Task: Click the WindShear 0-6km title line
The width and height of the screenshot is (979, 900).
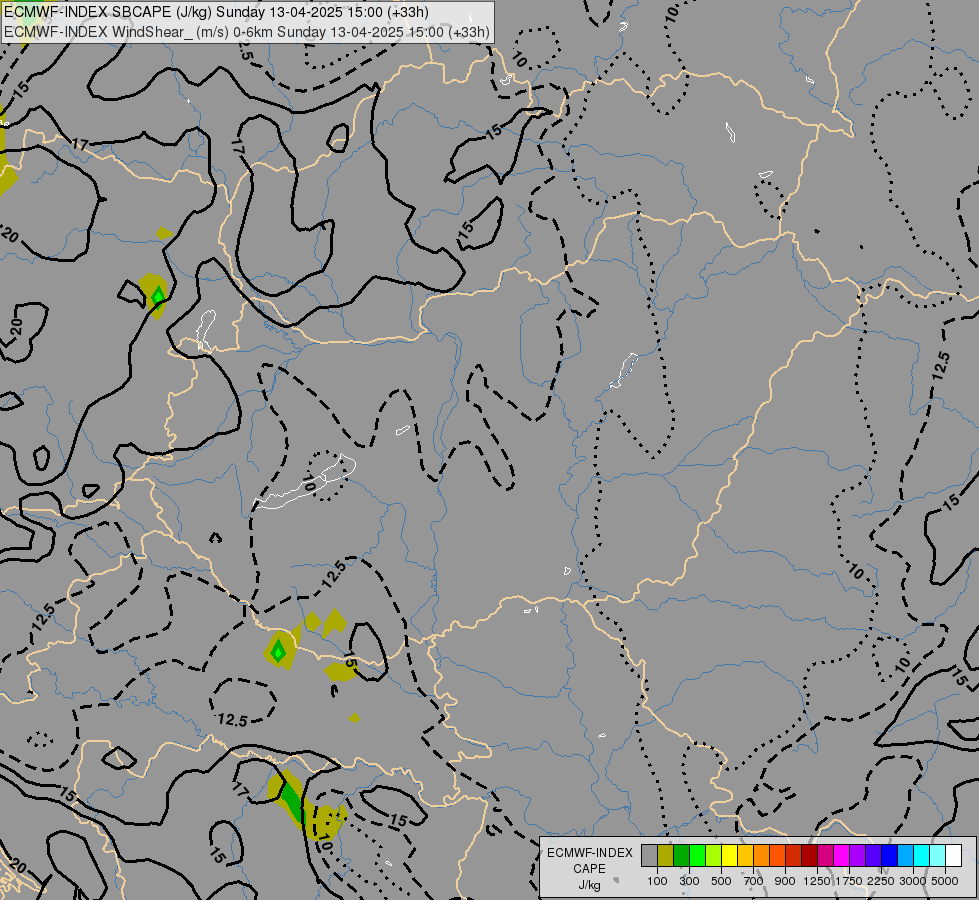Action: (247, 32)
